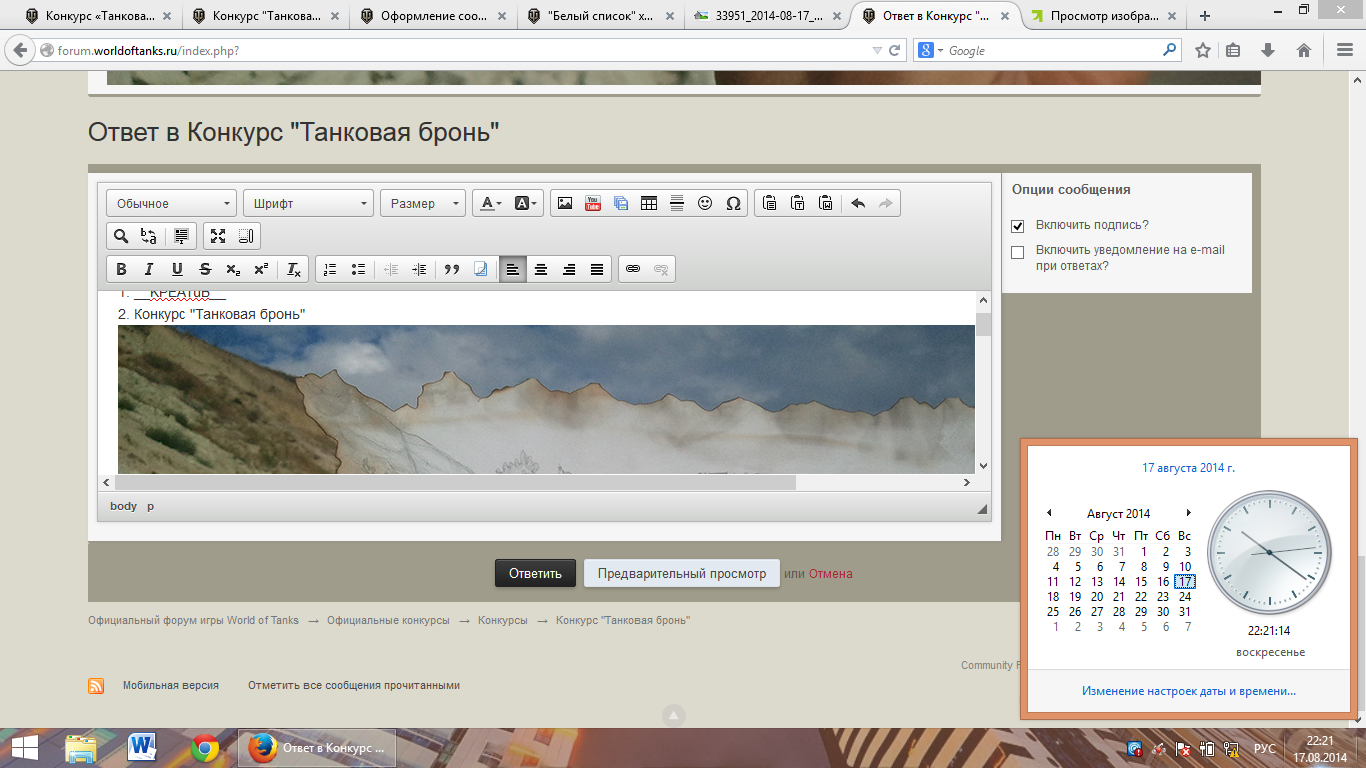Switch to 'Просмотр изобра...' tab
This screenshot has height=768, width=1366.
click(1104, 16)
